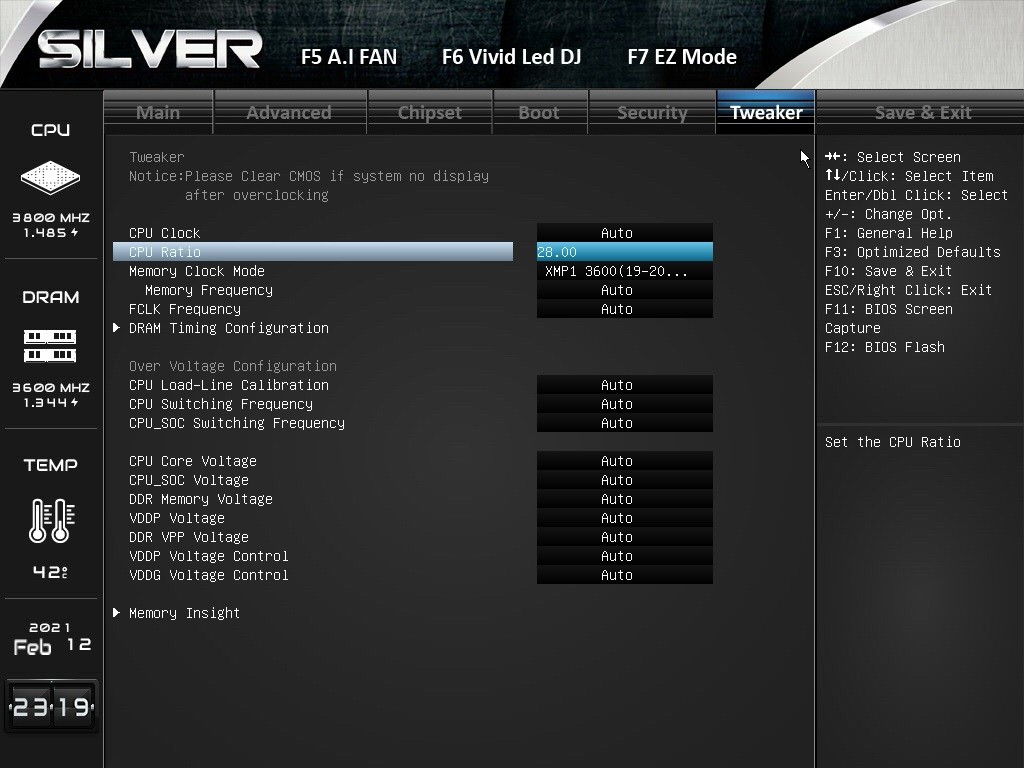The height and width of the screenshot is (768, 1024).
Task: Click the flip clock showing 23:19
Action: pos(52,706)
